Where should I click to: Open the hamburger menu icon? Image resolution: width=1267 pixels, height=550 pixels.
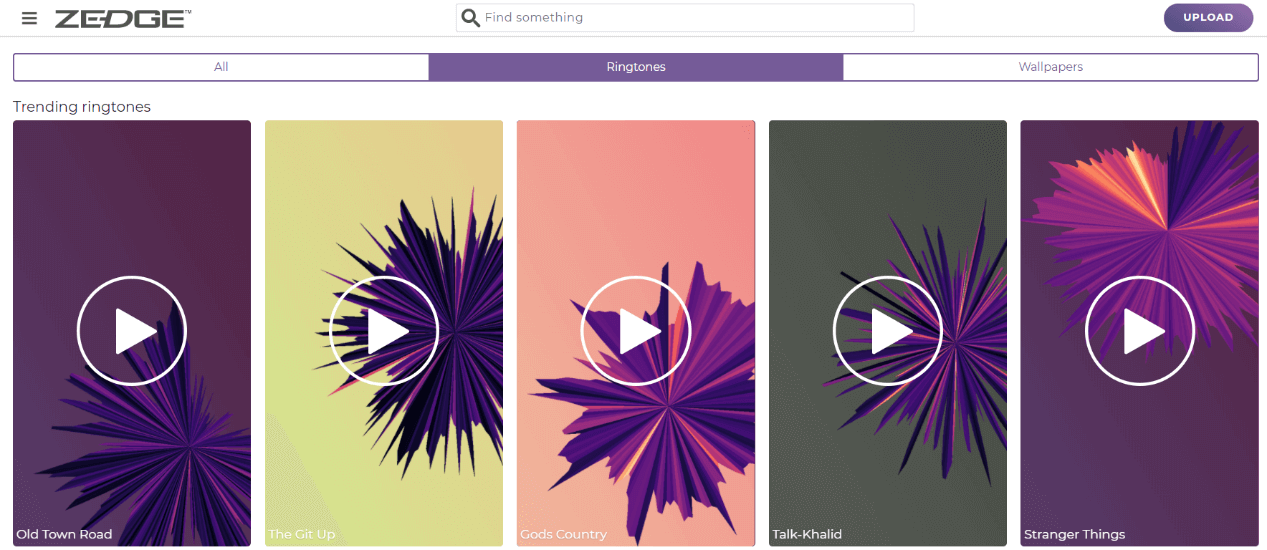(x=29, y=18)
